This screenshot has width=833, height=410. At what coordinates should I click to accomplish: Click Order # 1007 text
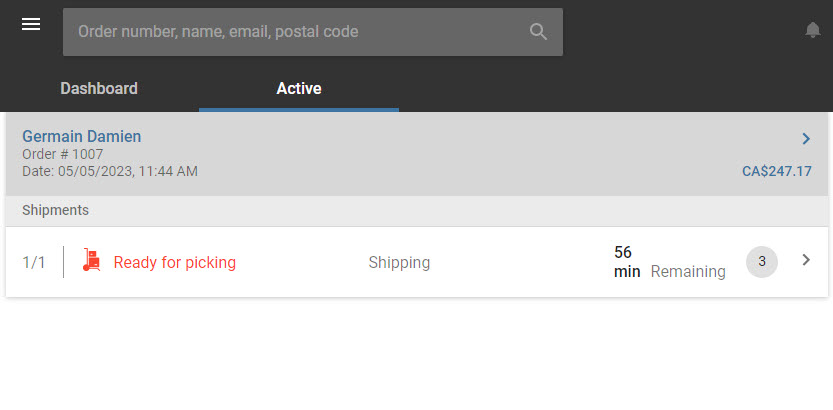point(63,155)
